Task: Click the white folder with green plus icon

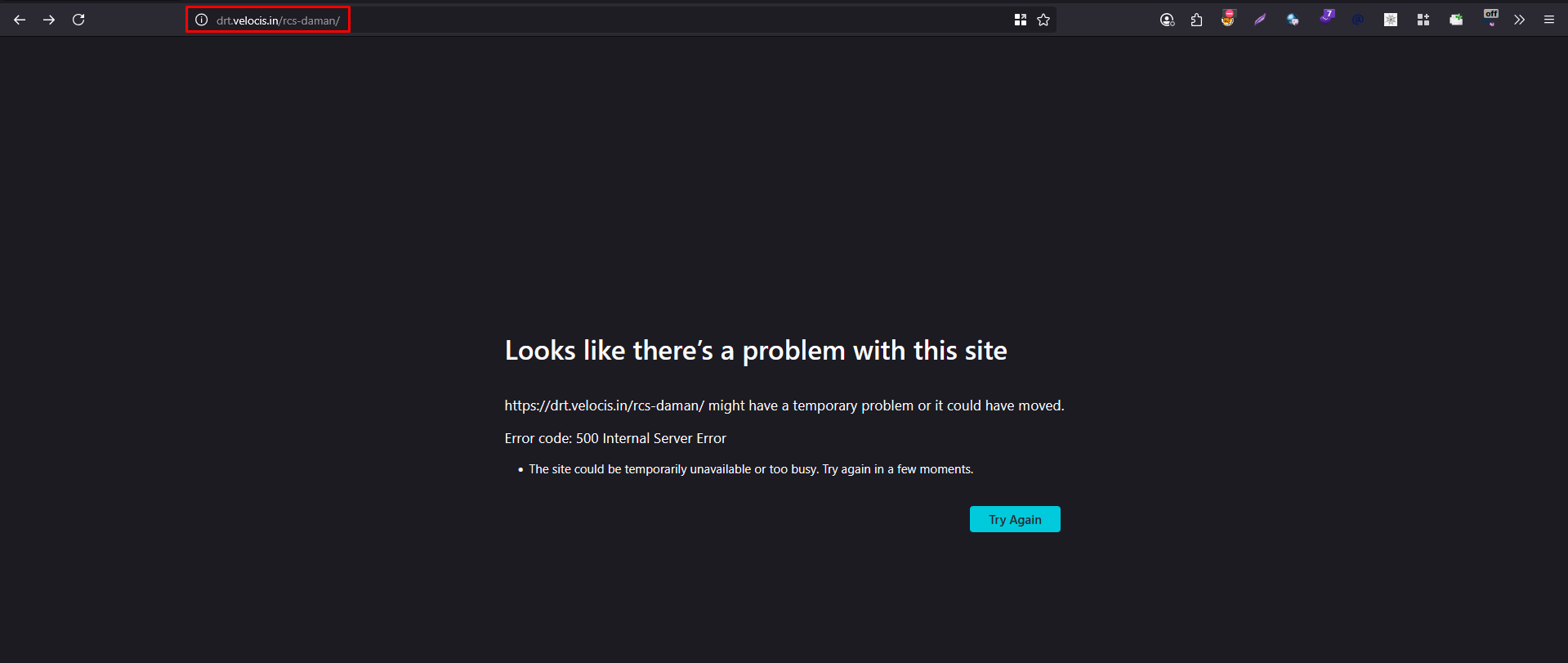Action: (x=1456, y=20)
